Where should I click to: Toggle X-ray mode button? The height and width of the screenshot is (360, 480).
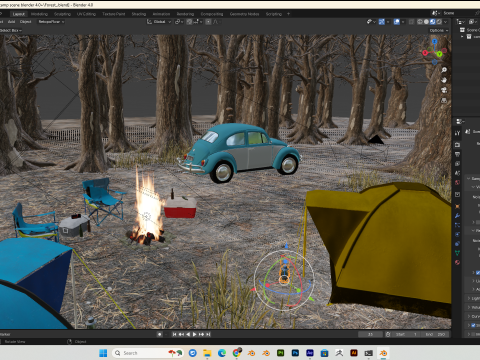click(x=411, y=22)
